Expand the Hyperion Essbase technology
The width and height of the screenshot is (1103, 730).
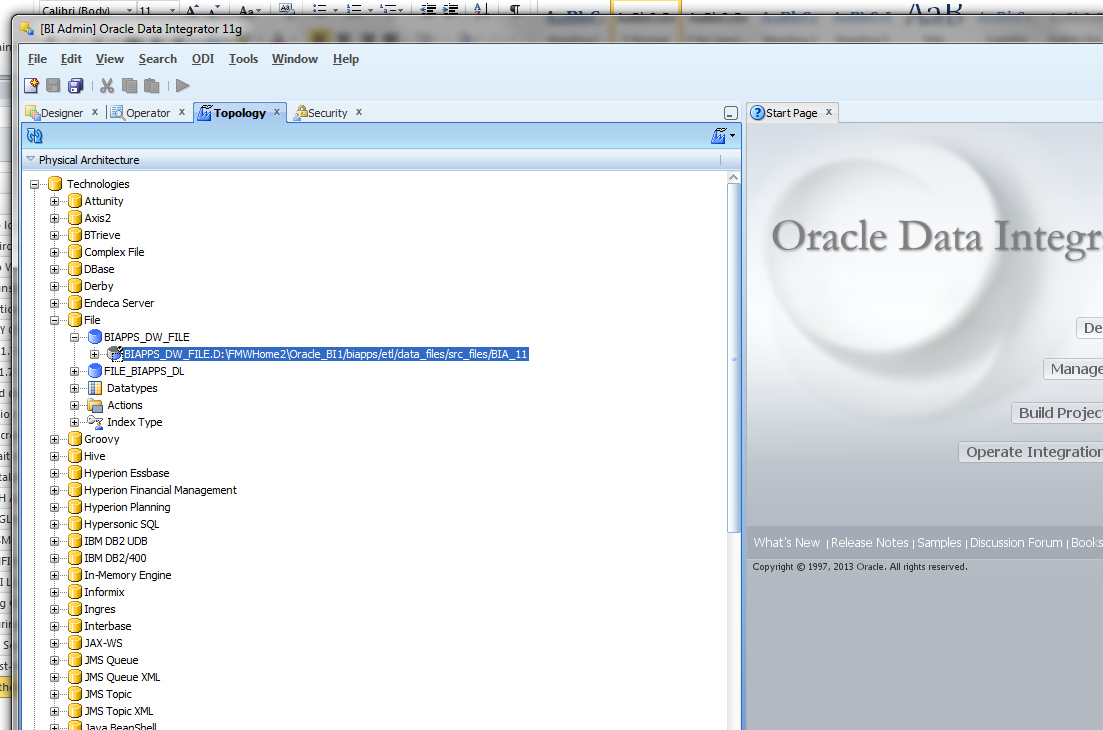pyautogui.click(x=54, y=473)
